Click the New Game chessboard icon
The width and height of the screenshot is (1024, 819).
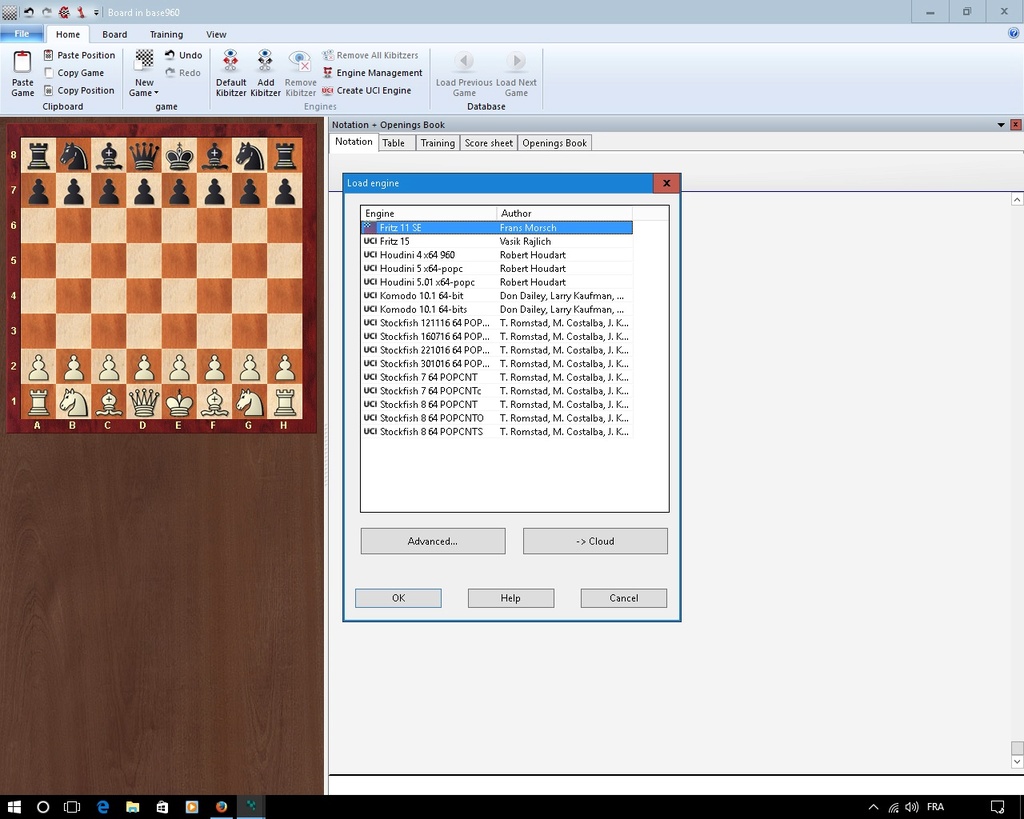[x=144, y=61]
